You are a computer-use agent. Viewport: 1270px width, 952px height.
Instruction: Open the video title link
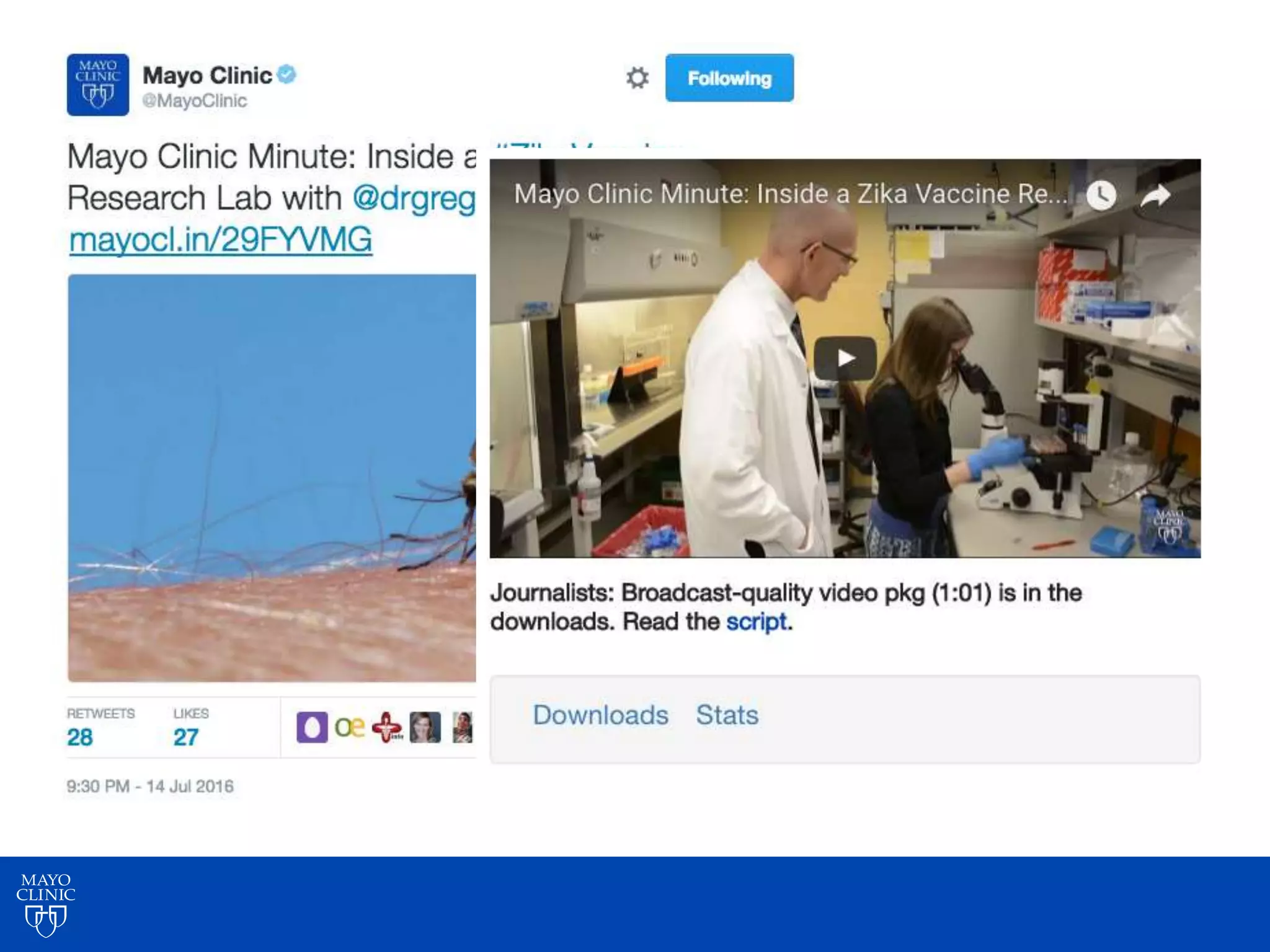pos(791,195)
